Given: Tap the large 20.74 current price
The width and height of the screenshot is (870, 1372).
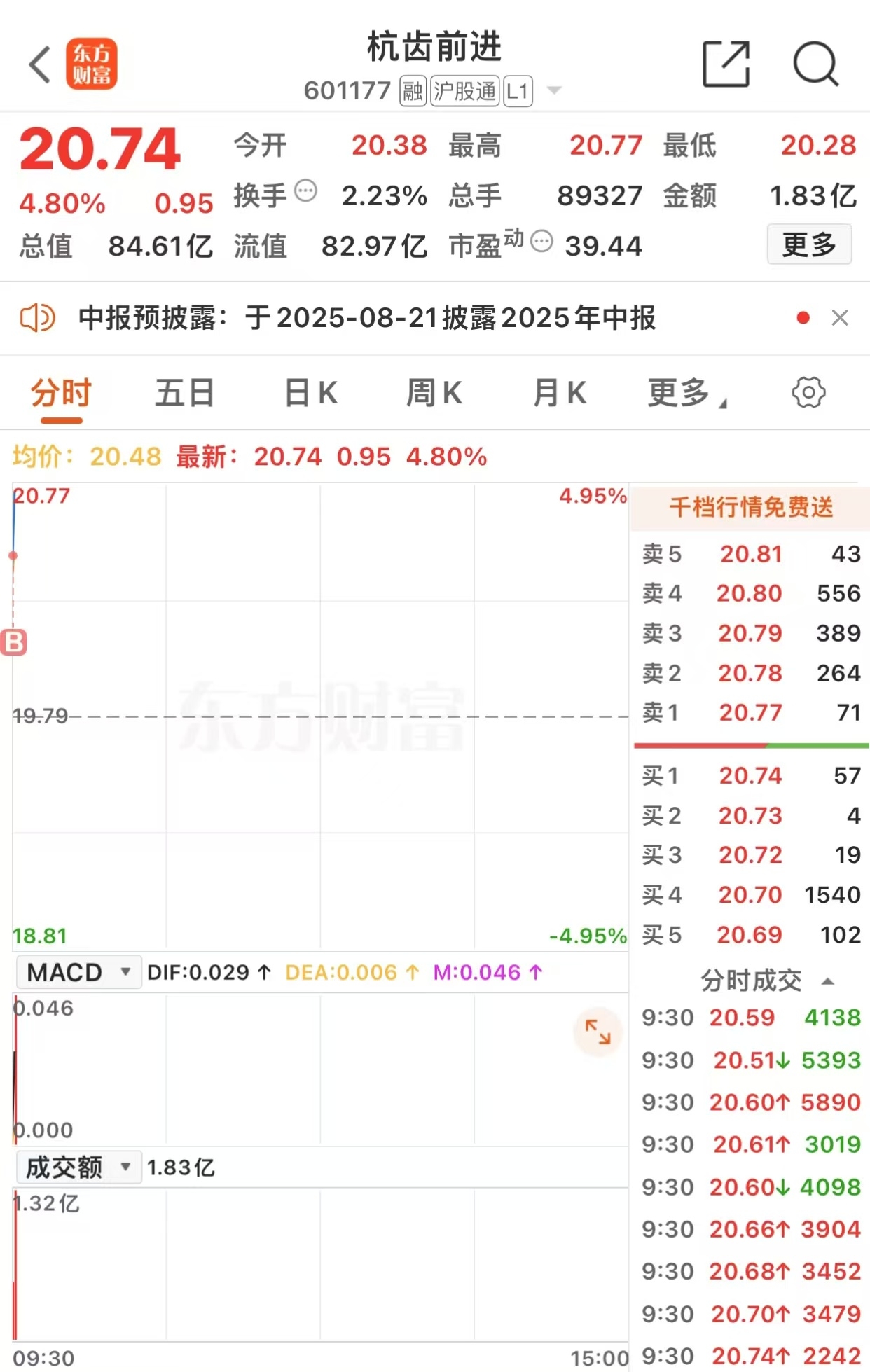Looking at the screenshot, I should coord(100,148).
